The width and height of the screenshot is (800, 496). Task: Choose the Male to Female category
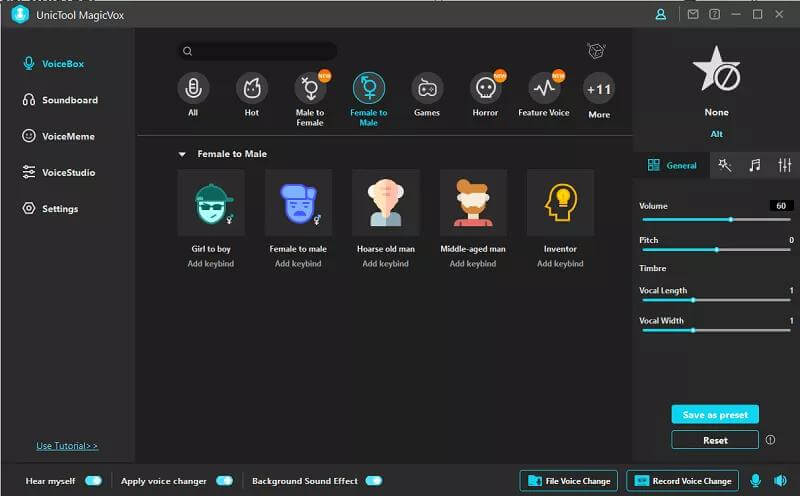click(310, 89)
